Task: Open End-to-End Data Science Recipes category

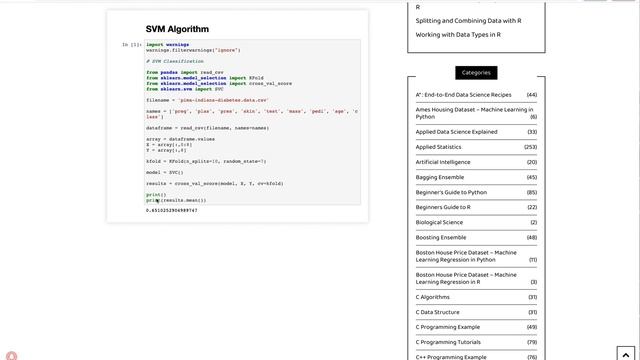Action: coord(463,95)
